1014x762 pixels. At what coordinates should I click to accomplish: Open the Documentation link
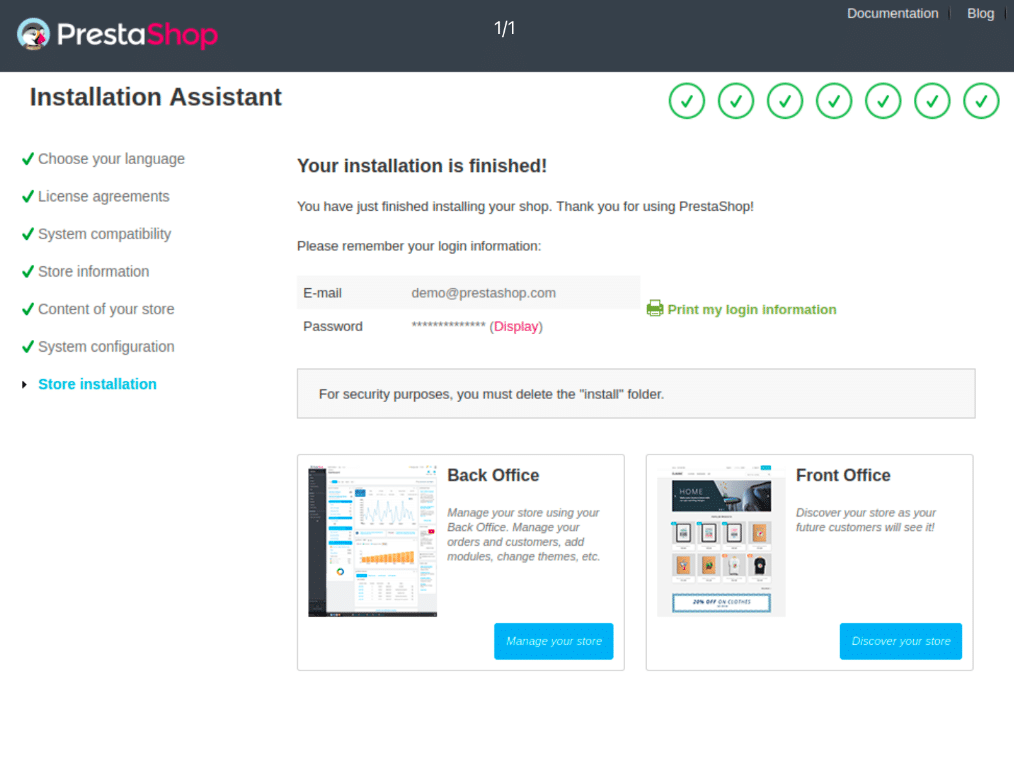(x=892, y=14)
